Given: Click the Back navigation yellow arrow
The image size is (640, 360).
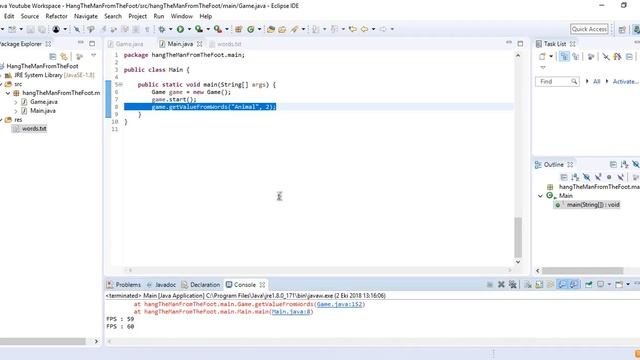Looking at the screenshot, I should (x=364, y=29).
